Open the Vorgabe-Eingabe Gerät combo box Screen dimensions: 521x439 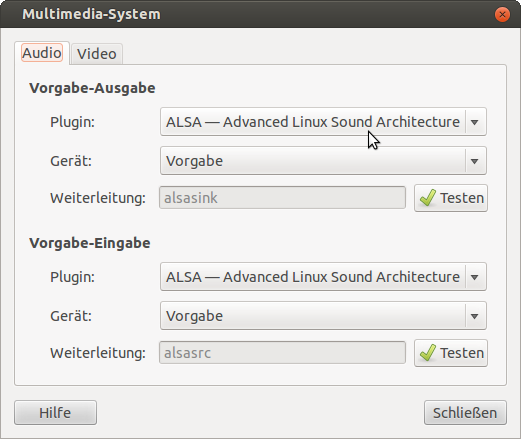(x=323, y=316)
